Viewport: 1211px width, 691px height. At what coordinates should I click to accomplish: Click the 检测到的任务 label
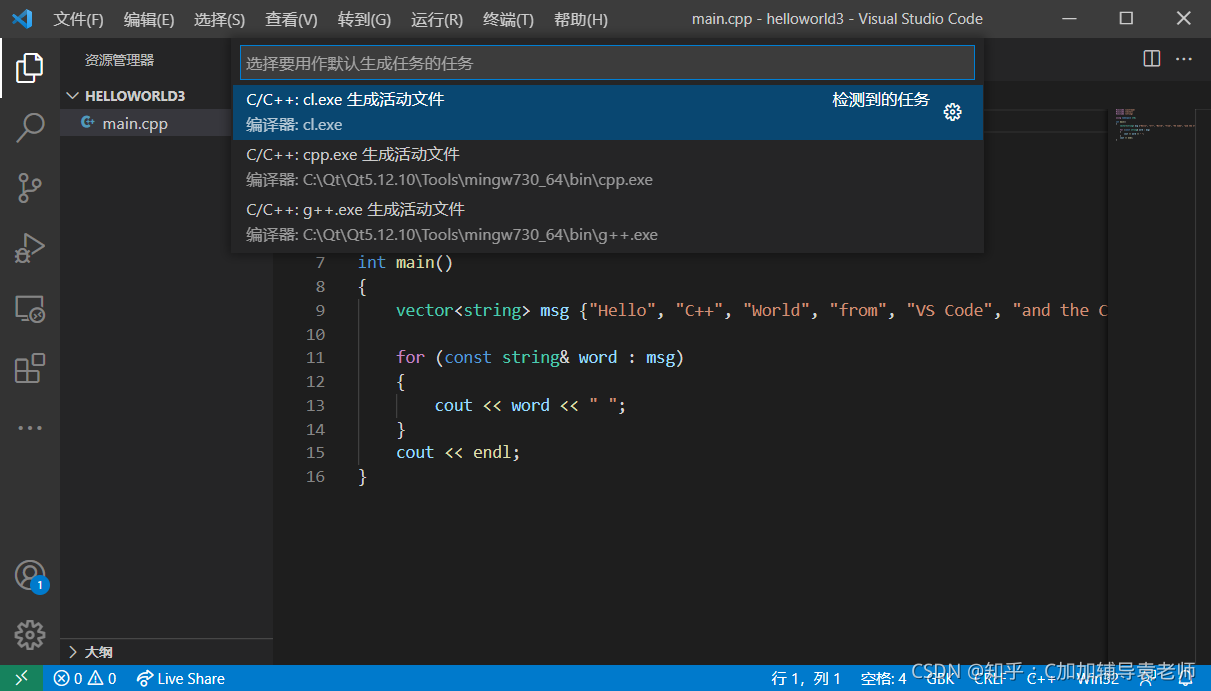[x=881, y=100]
